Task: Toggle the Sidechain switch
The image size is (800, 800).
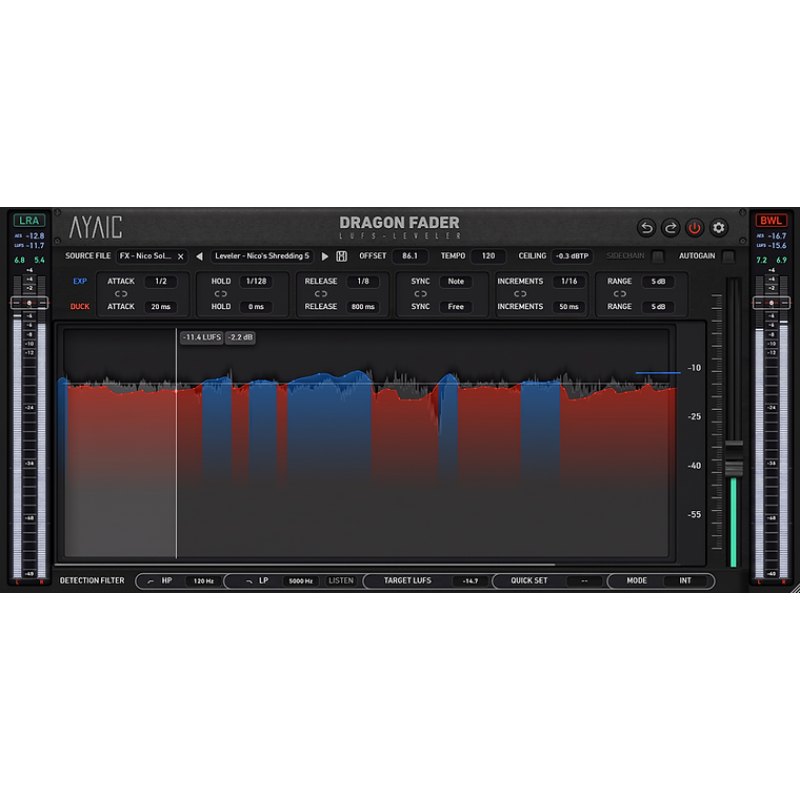Action: 658,256
